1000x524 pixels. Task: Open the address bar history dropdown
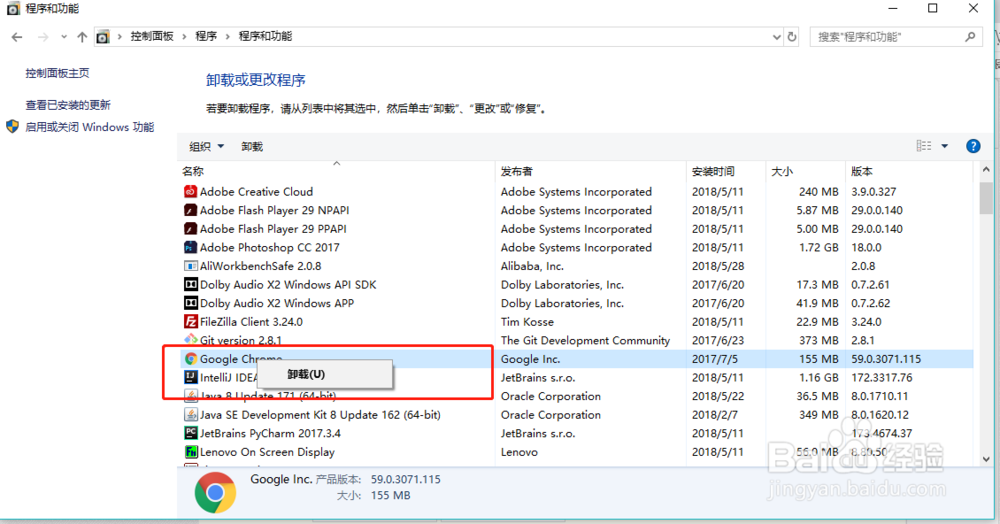[776, 37]
